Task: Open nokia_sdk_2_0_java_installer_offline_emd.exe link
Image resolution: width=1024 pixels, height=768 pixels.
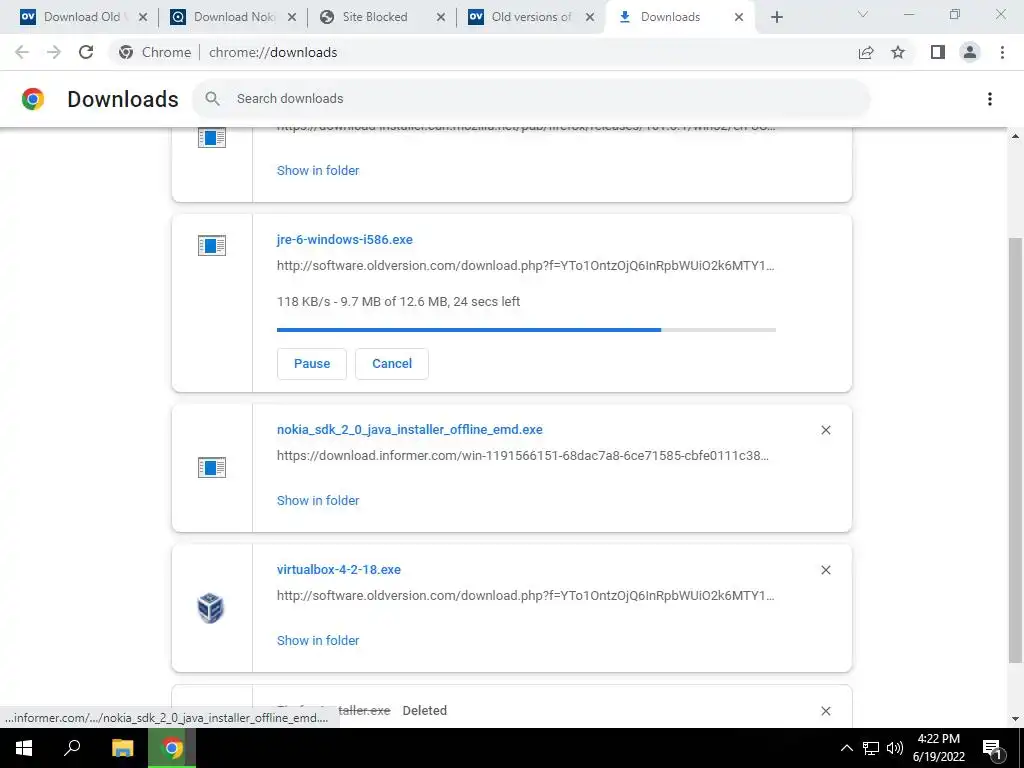Action: click(x=409, y=430)
